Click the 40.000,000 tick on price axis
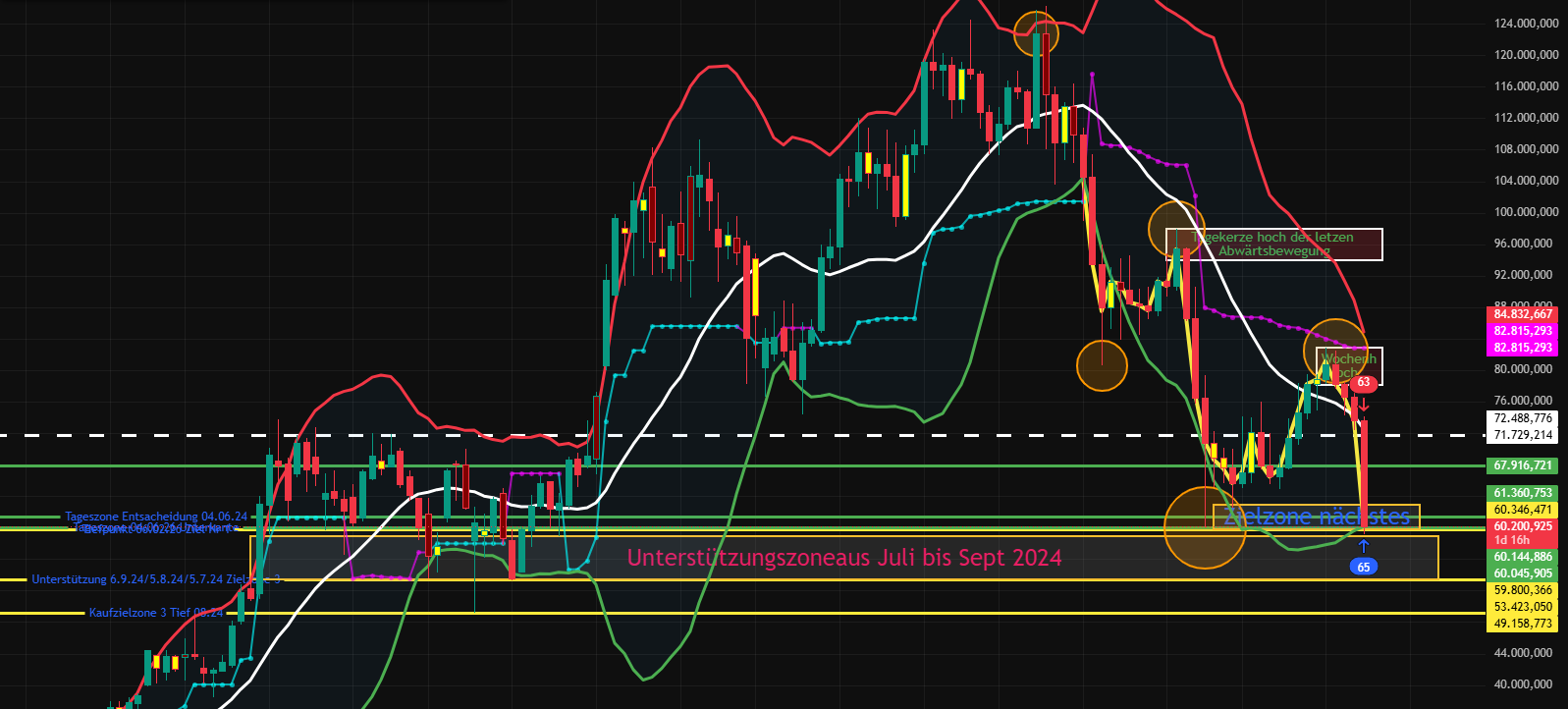This screenshot has height=709, width=1568. (x=1523, y=684)
